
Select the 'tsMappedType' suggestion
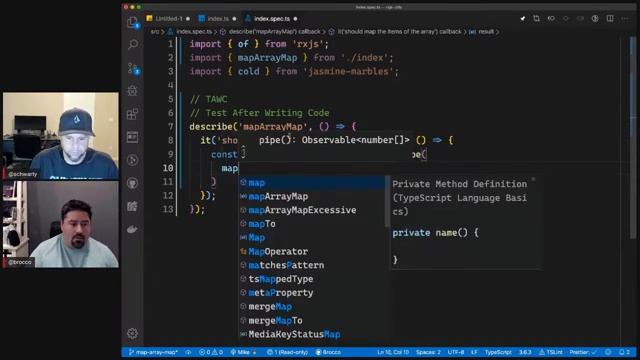312,279
